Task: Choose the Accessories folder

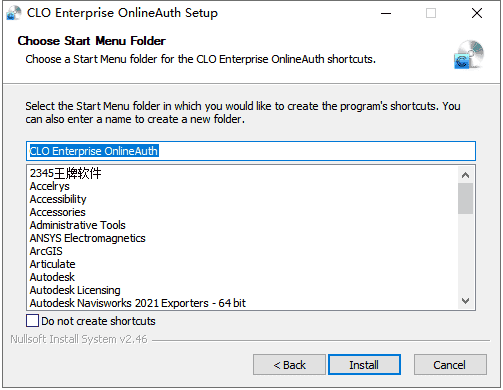Action: (x=58, y=212)
